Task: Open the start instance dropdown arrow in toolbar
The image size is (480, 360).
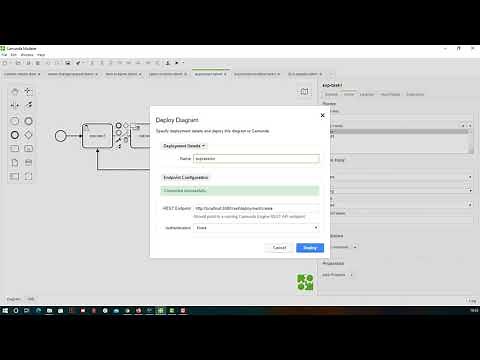Action: point(183,63)
